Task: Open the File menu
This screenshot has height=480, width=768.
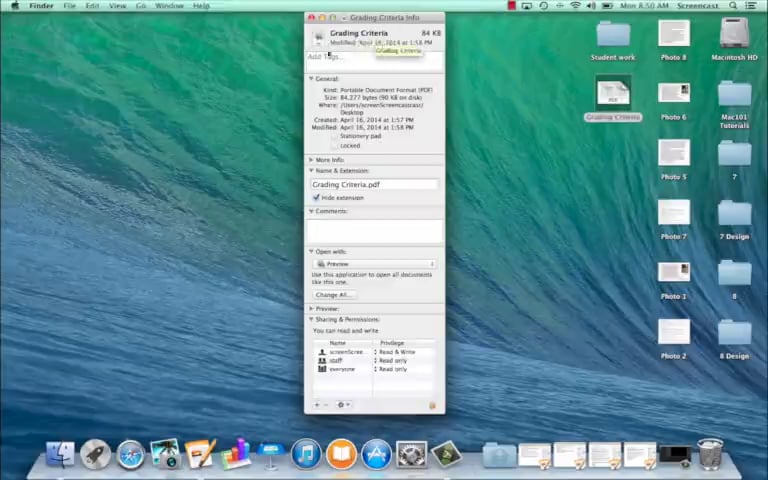Action: point(70,6)
